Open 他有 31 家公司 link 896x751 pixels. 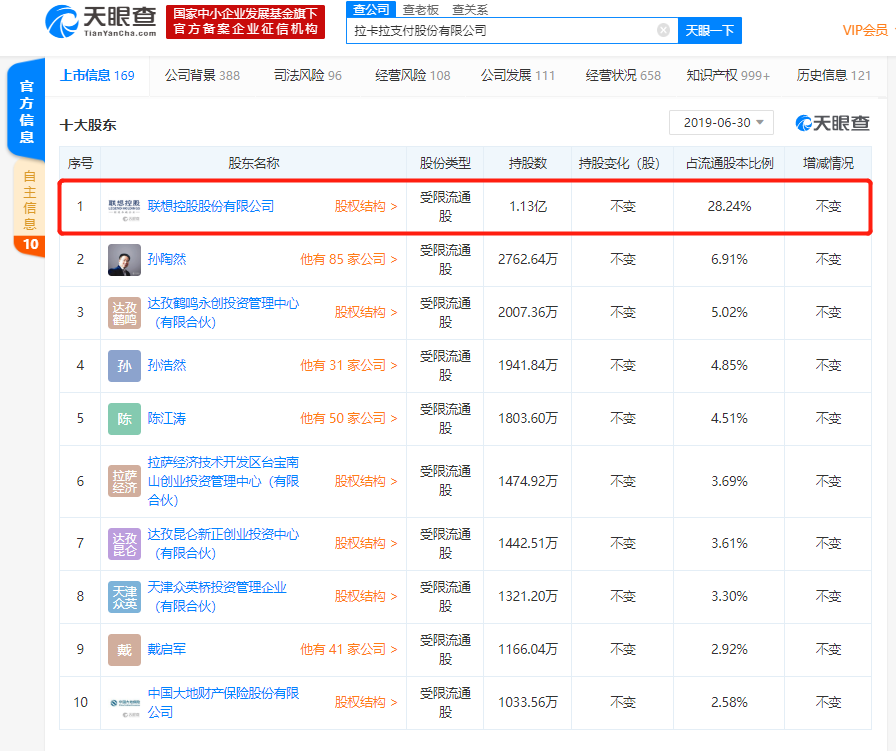point(349,365)
